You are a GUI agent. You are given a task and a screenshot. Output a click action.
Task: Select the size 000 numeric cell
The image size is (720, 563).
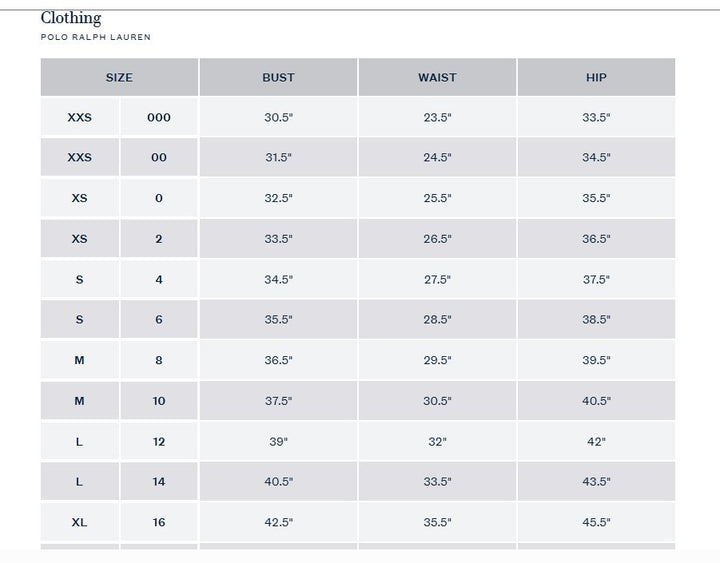159,117
